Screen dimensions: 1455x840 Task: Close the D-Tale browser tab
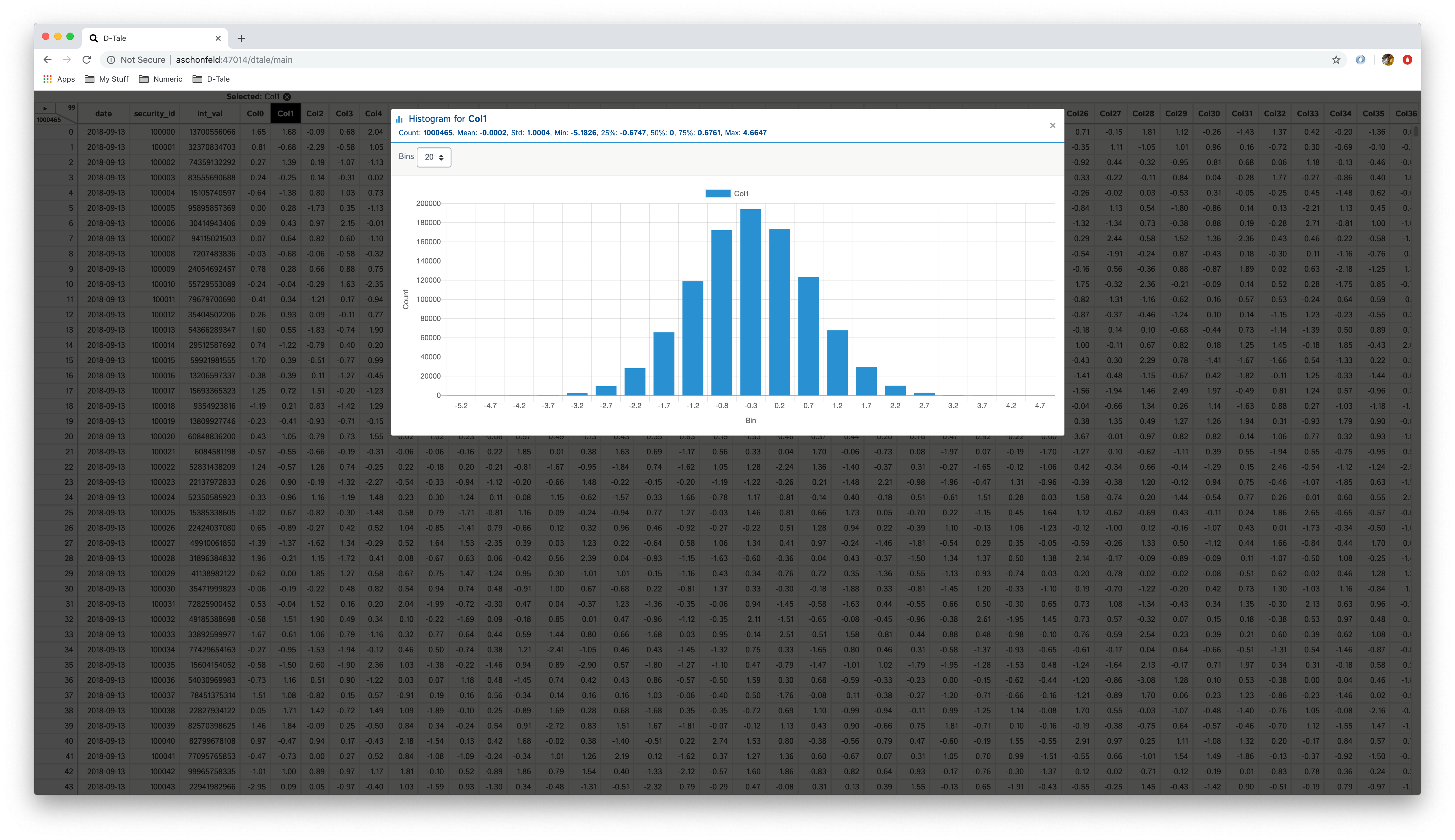(218, 38)
